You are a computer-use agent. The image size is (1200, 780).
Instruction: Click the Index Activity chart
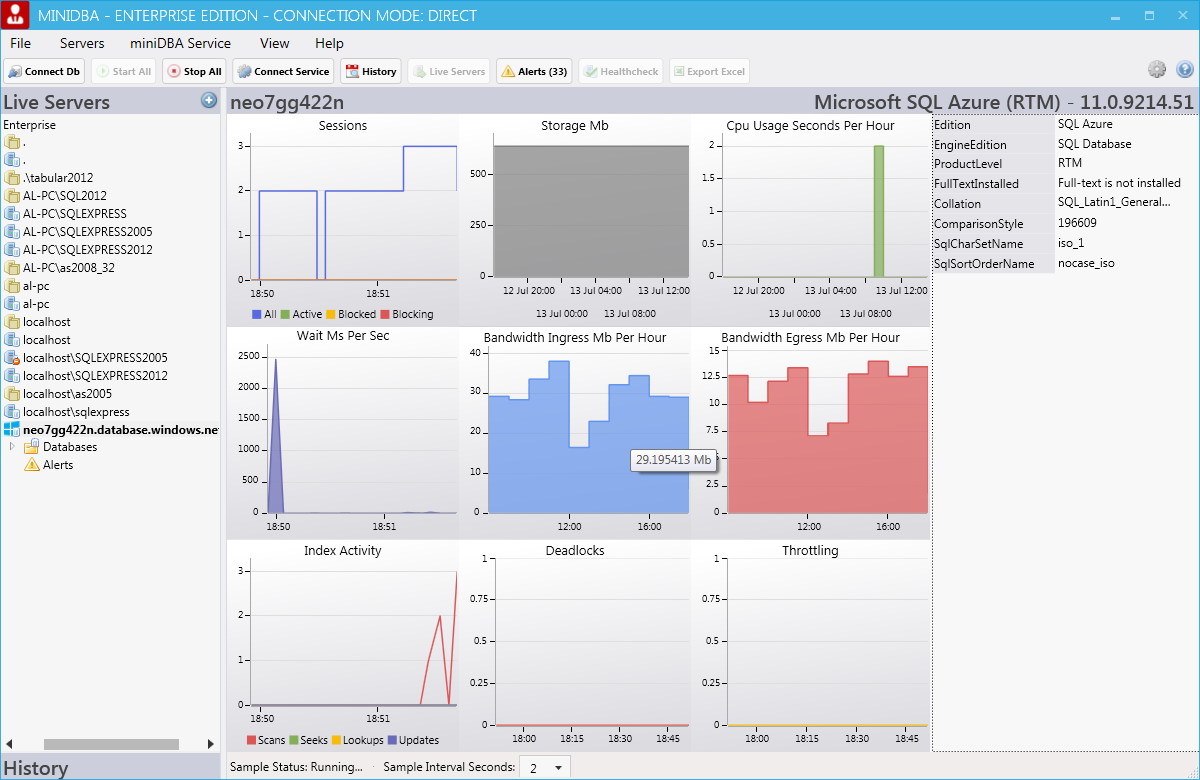click(342, 645)
